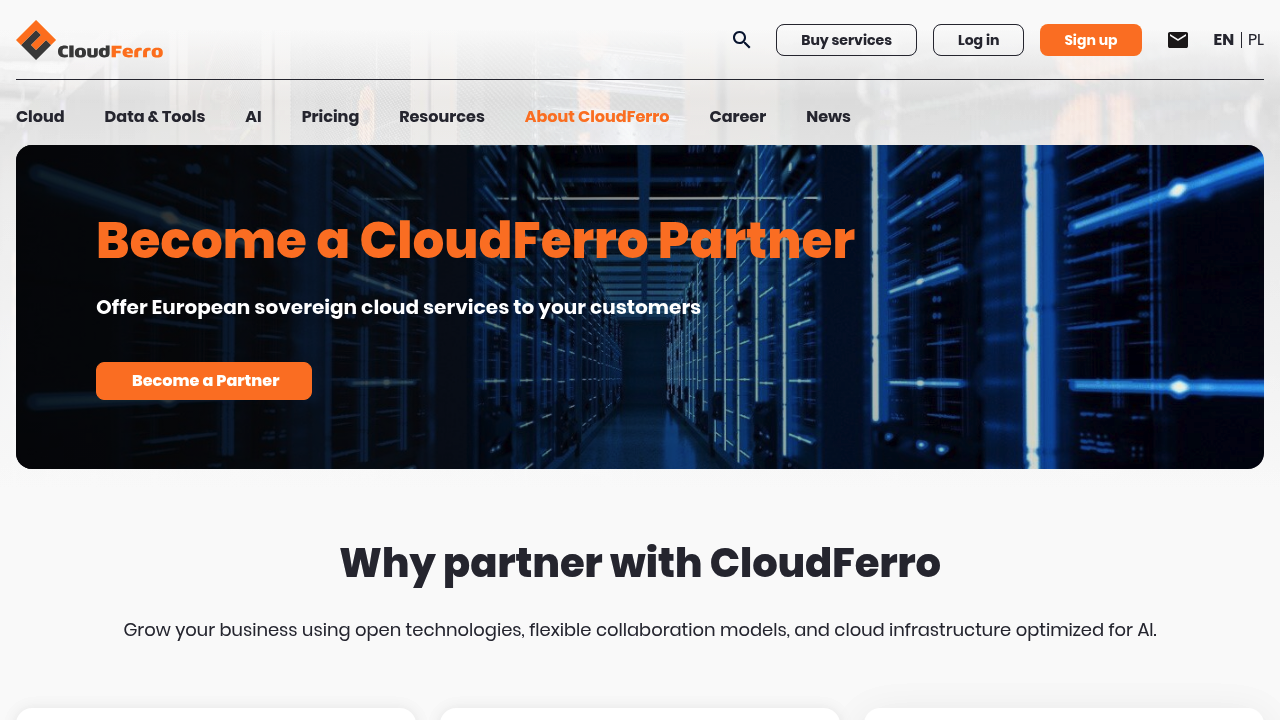Click the Log in button

click(x=978, y=40)
